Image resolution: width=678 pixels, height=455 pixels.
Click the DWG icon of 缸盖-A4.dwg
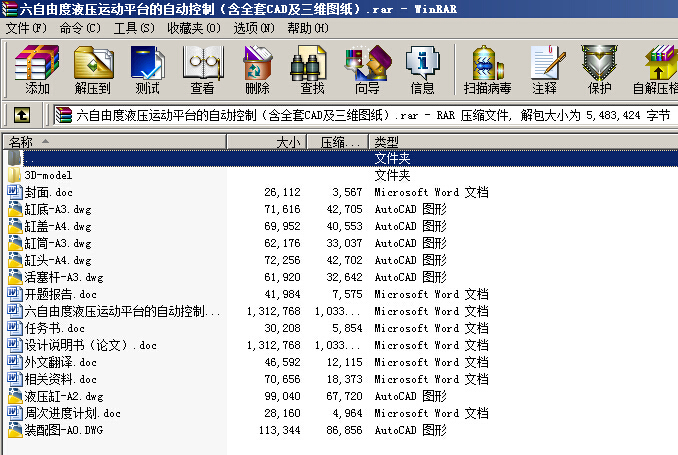[x=15, y=226]
